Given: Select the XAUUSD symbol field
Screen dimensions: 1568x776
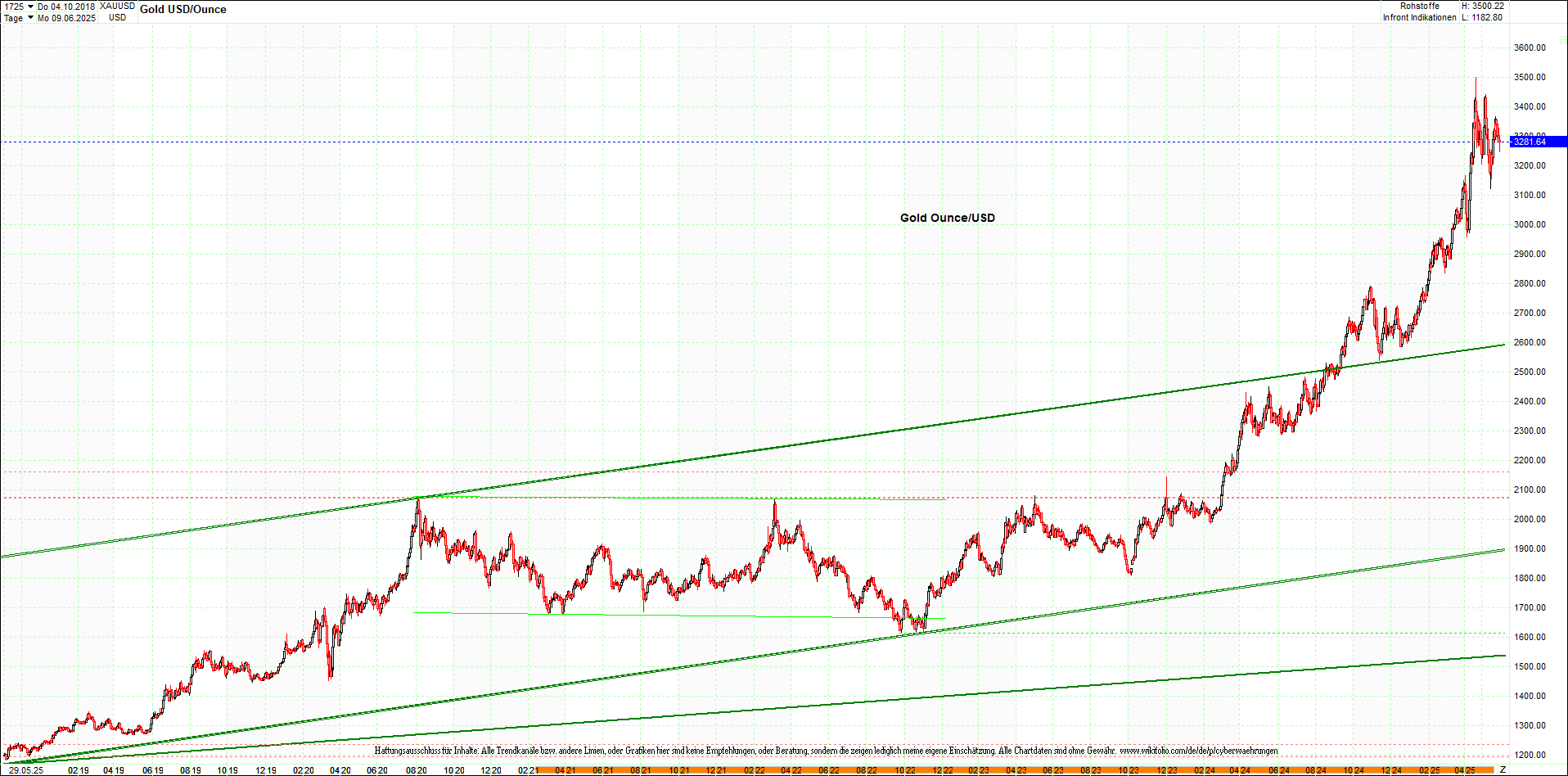Looking at the screenshot, I should (117, 7).
